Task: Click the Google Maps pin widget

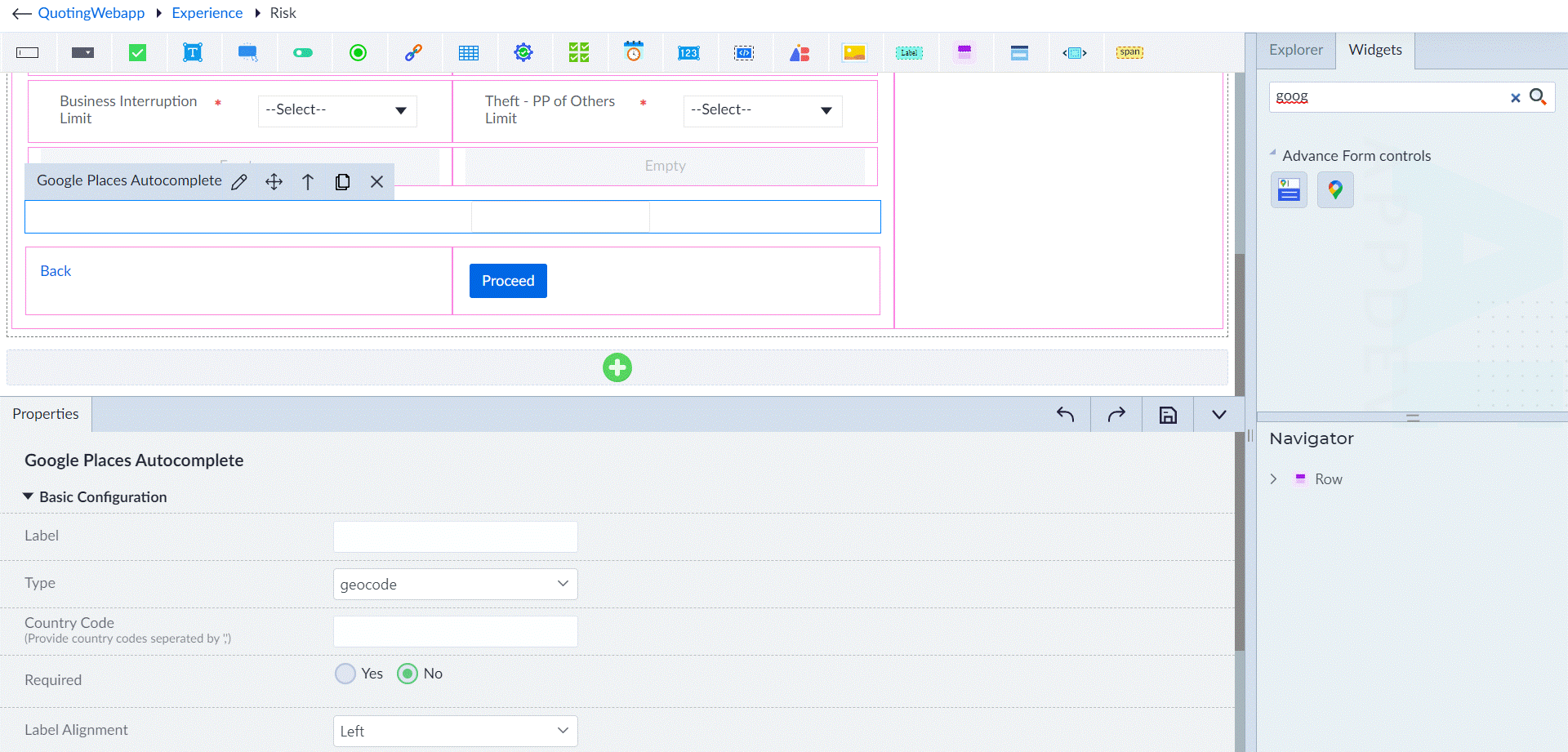Action: (1335, 190)
